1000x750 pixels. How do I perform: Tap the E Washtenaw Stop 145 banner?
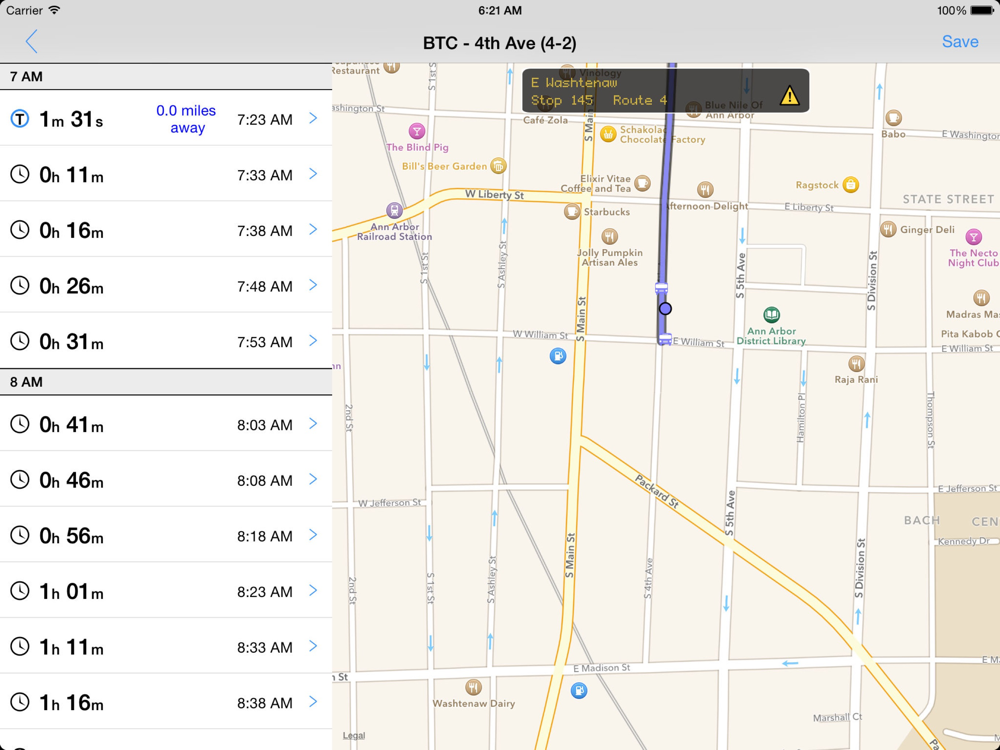pyautogui.click(x=666, y=91)
